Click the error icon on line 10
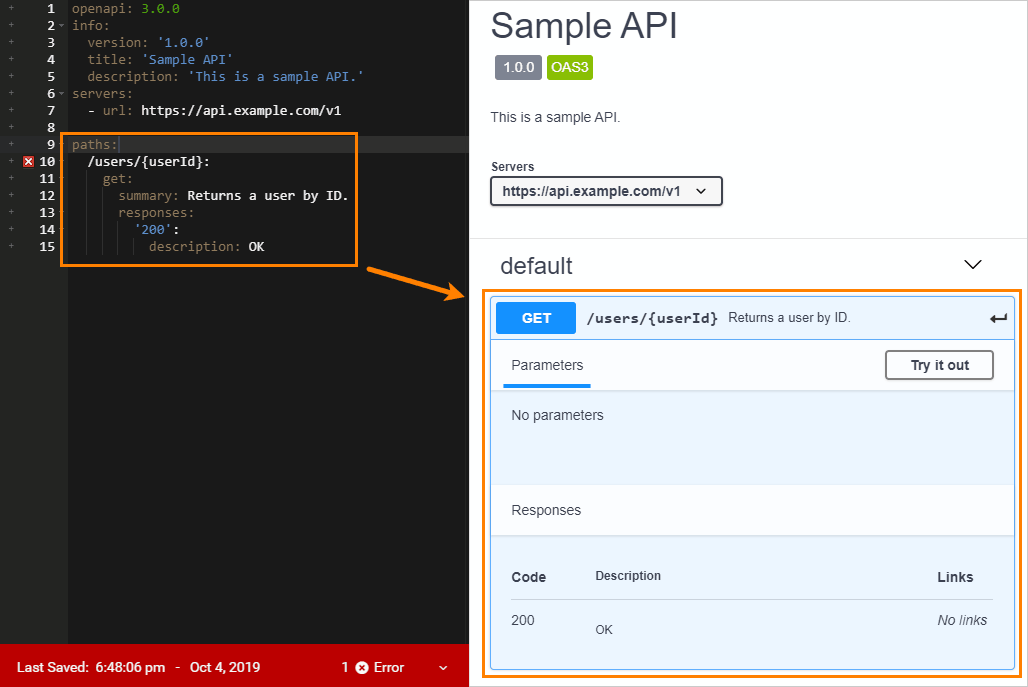The height and width of the screenshot is (687, 1028). coord(28,161)
